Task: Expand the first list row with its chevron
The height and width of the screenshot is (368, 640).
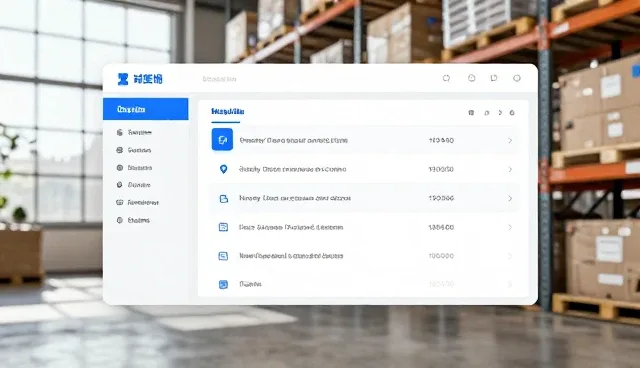Action: pyautogui.click(x=510, y=140)
